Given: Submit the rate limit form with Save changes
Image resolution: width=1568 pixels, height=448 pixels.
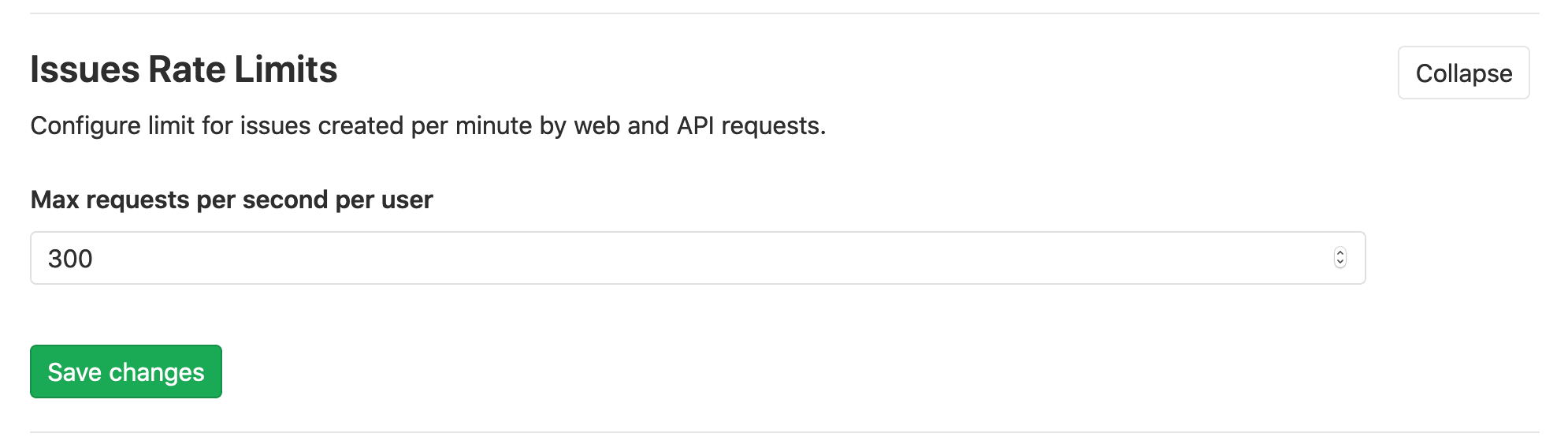Looking at the screenshot, I should coord(126,371).
